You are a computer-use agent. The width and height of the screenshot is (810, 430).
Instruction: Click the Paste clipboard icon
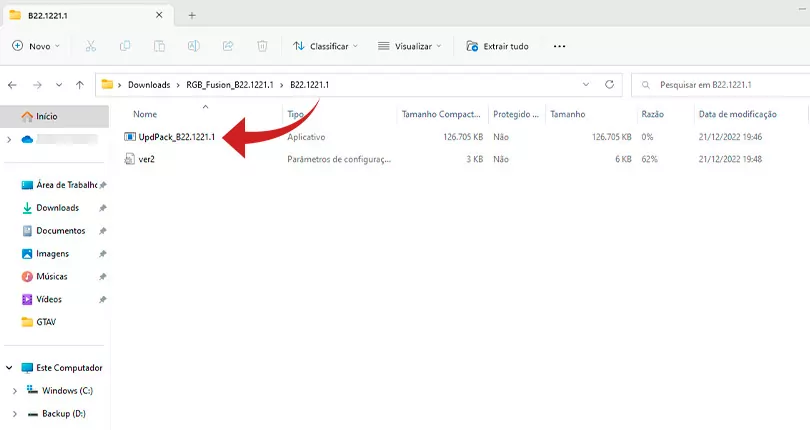(x=159, y=46)
